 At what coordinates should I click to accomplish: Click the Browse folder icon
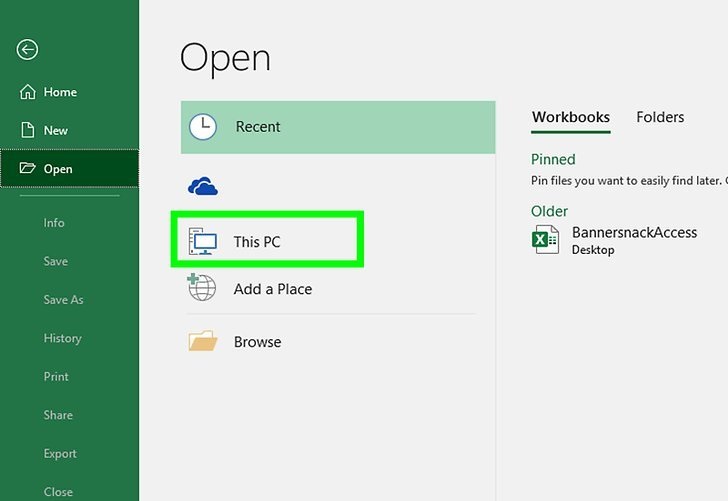pos(203,341)
